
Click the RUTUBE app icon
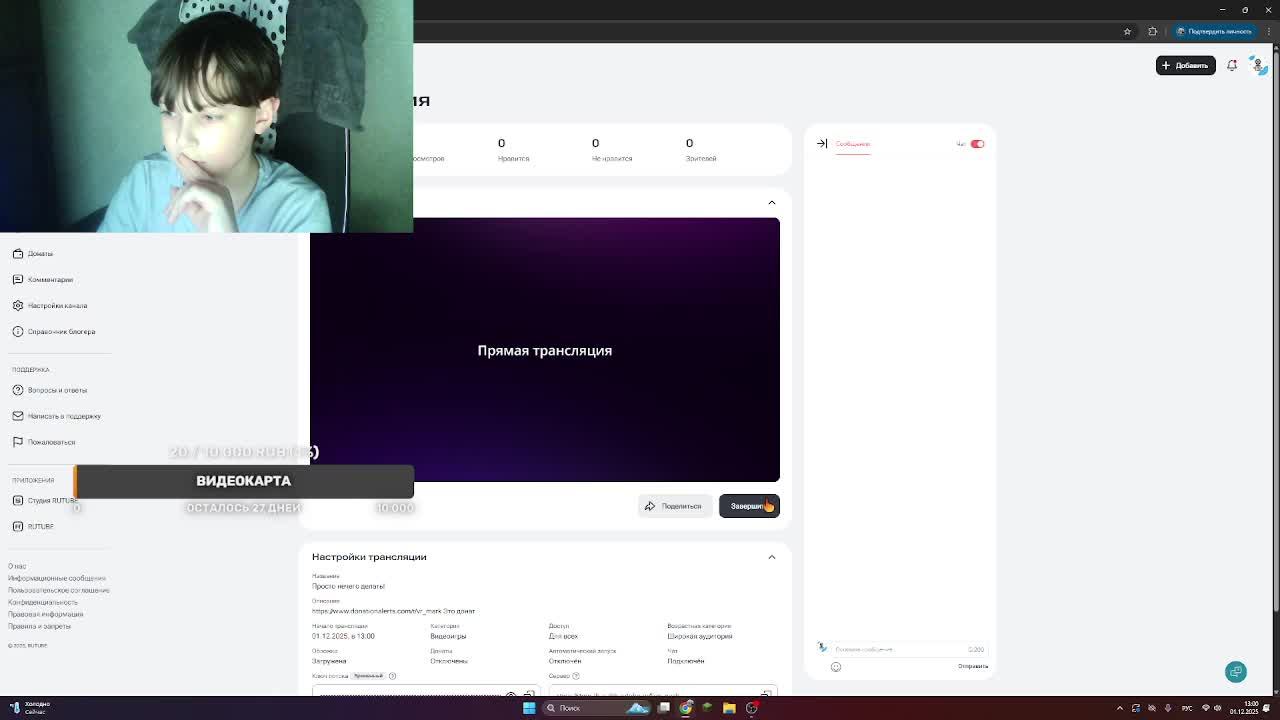(17, 526)
